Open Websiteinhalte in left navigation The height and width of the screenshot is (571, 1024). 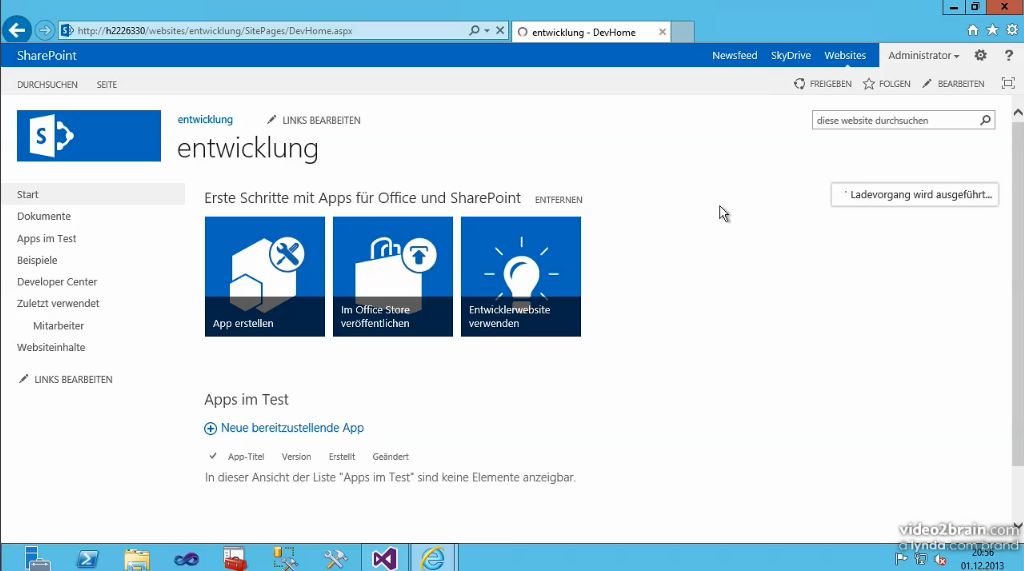pos(51,347)
